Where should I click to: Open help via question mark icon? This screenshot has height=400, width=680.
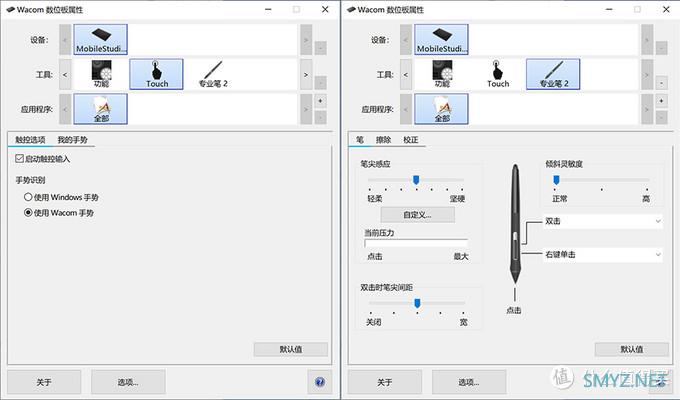tap(320, 382)
